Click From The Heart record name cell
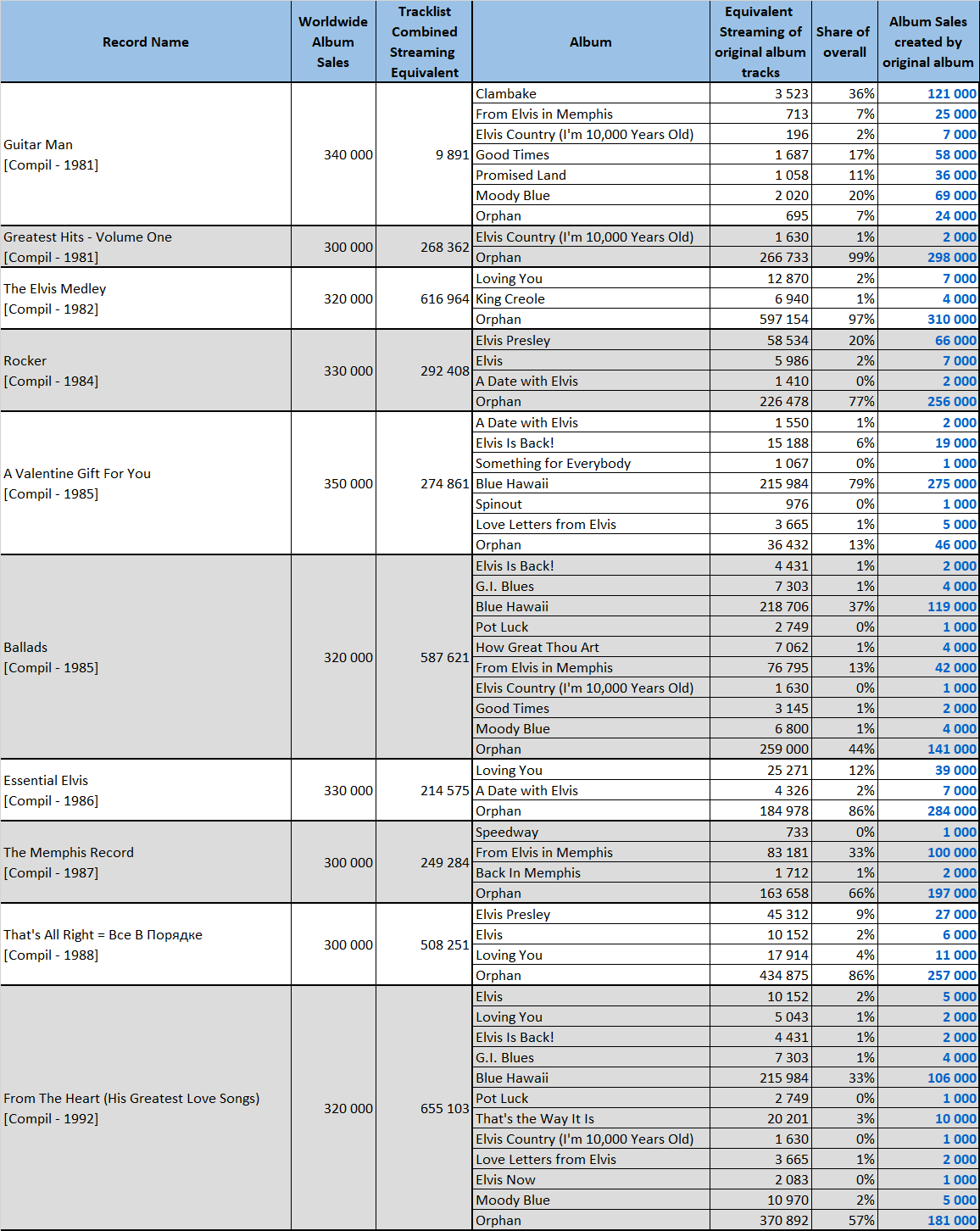The height and width of the screenshot is (1231, 980). [146, 1108]
